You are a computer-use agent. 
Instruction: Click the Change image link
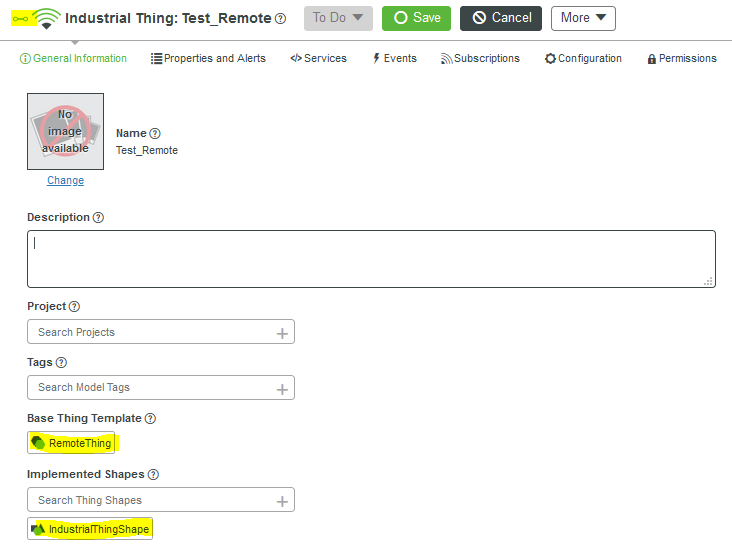(x=65, y=181)
